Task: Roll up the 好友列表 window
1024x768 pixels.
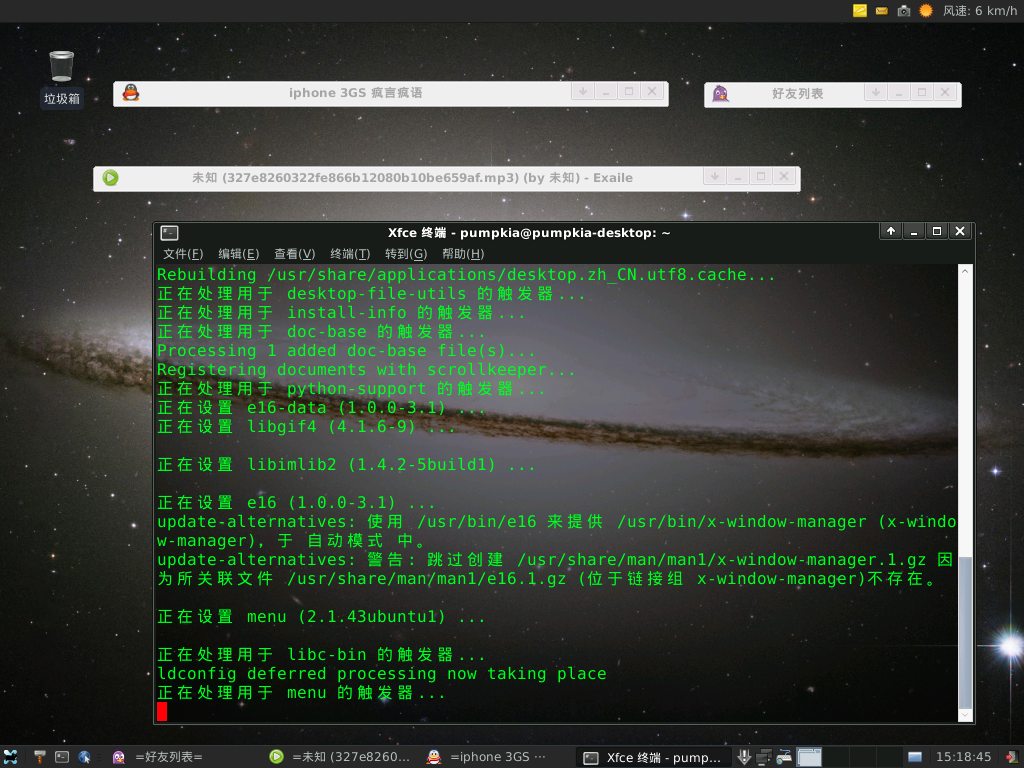Action: coord(876,93)
